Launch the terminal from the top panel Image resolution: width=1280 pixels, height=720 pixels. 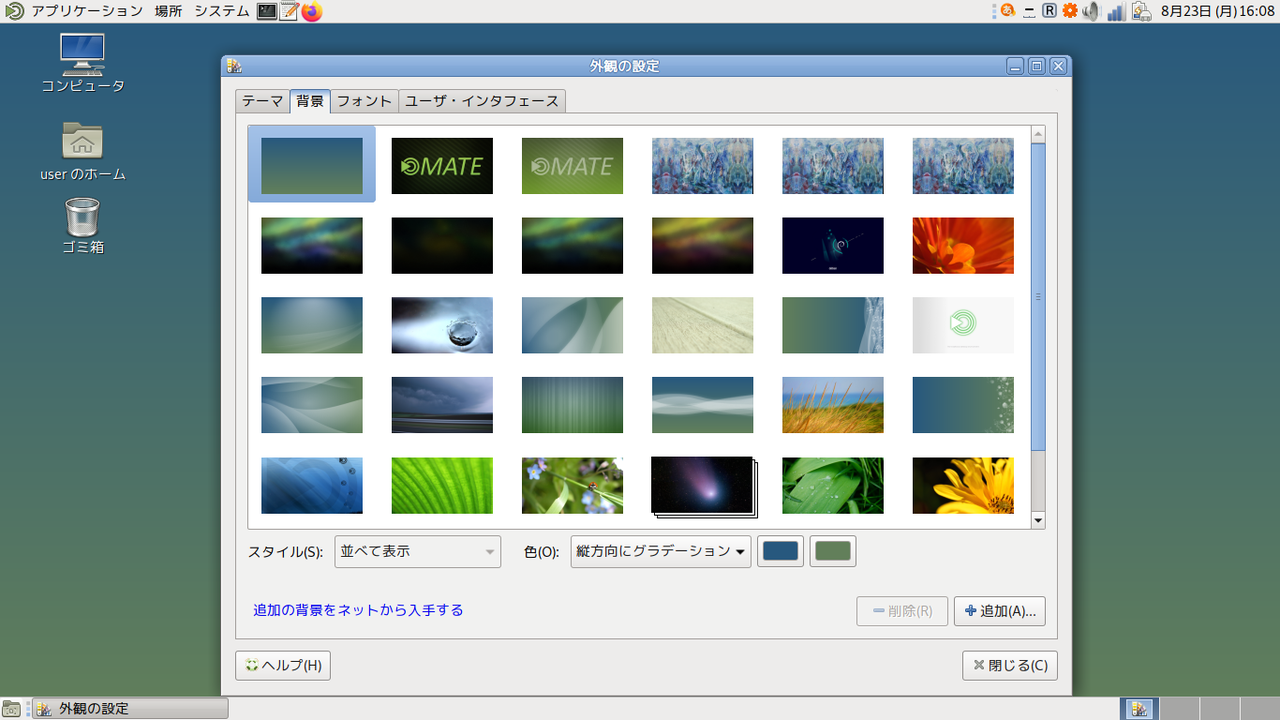click(x=266, y=11)
